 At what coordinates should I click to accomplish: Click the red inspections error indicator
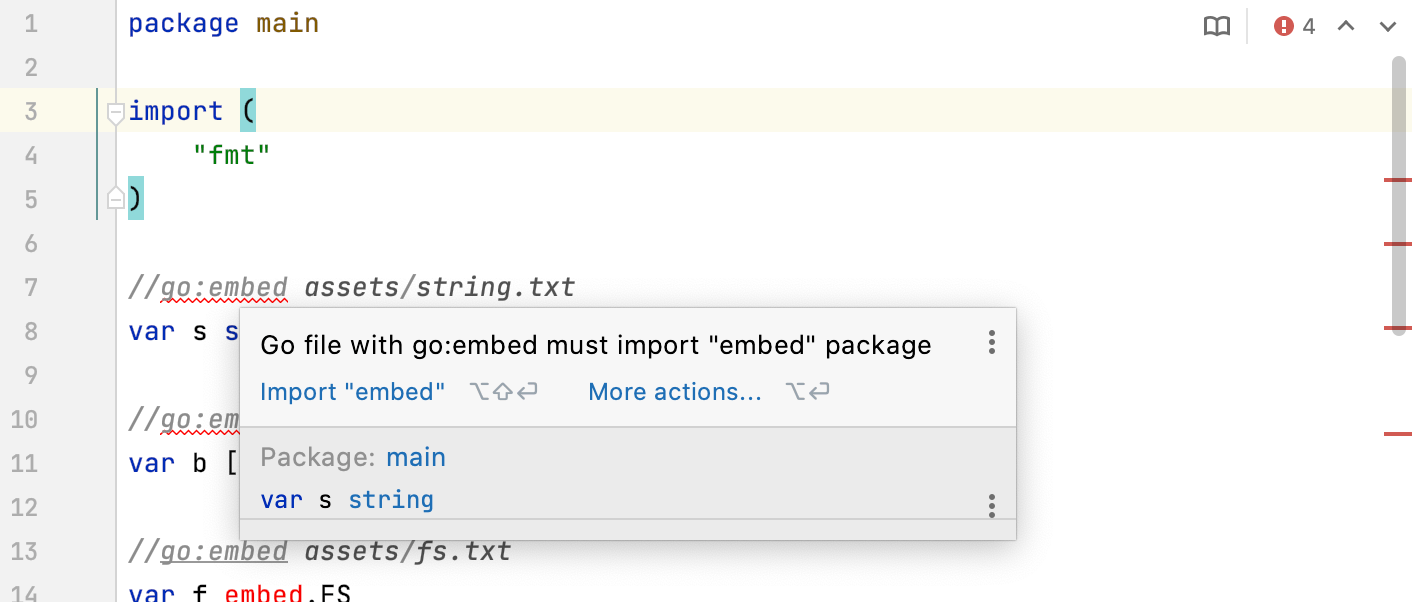coord(1283,26)
